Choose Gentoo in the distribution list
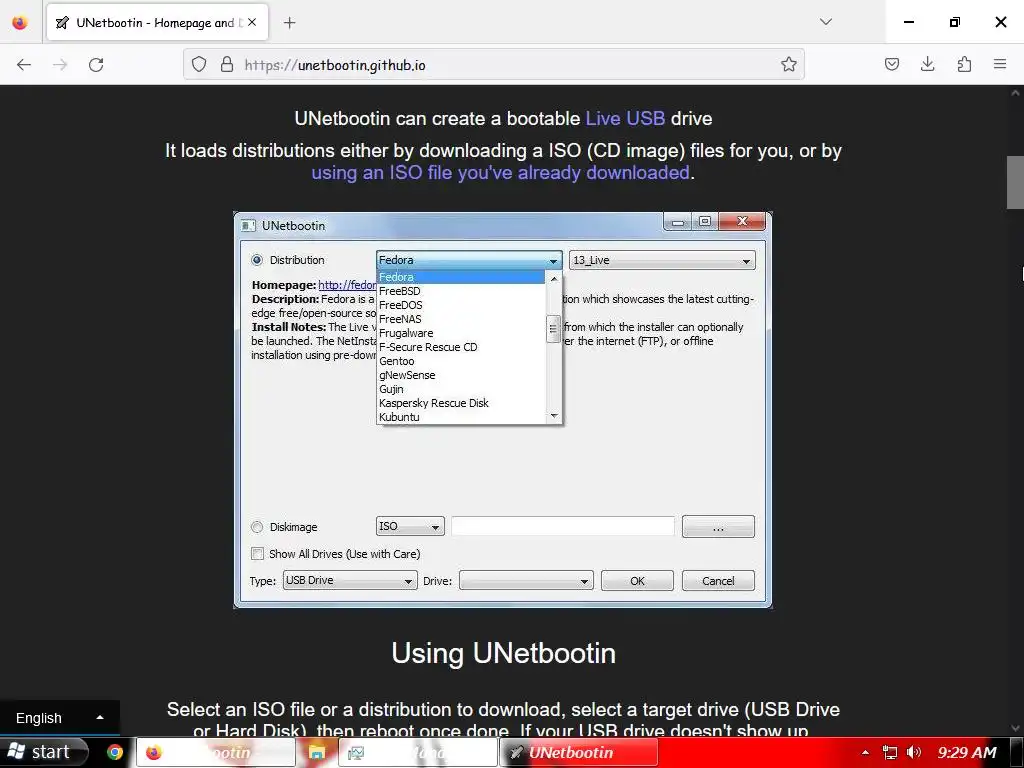 coord(460,361)
